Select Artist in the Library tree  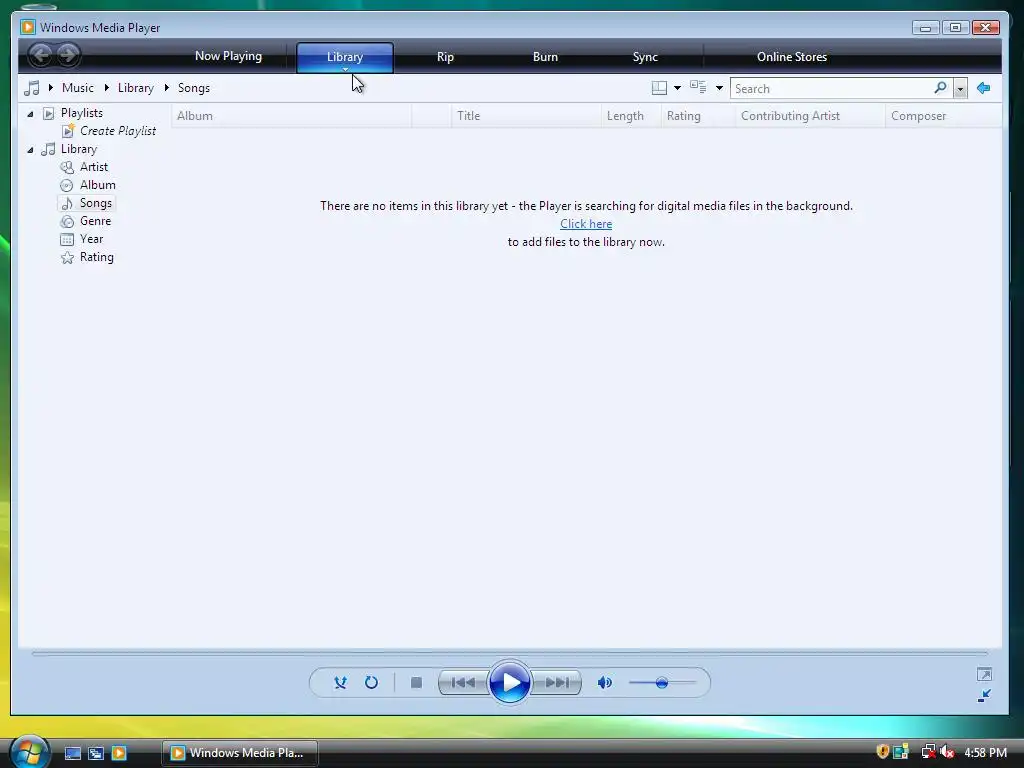93,167
